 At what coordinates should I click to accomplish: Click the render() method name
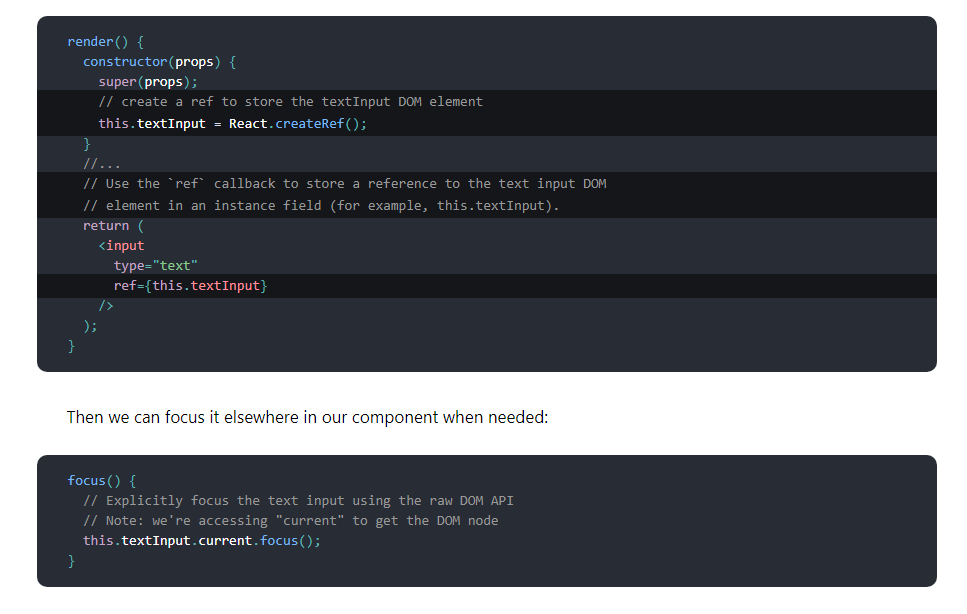tap(91, 42)
